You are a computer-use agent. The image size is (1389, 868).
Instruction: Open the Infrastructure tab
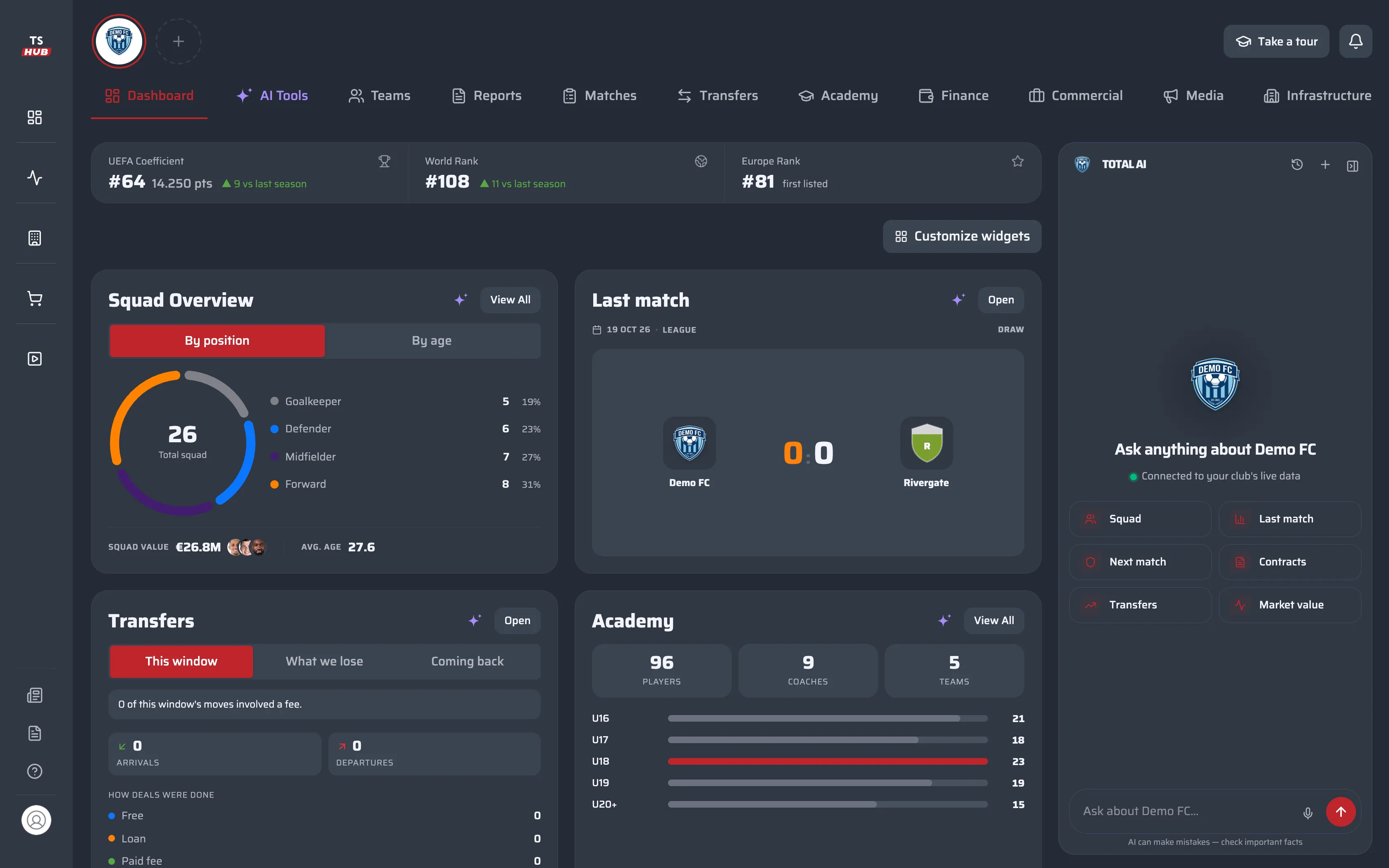coord(1317,95)
